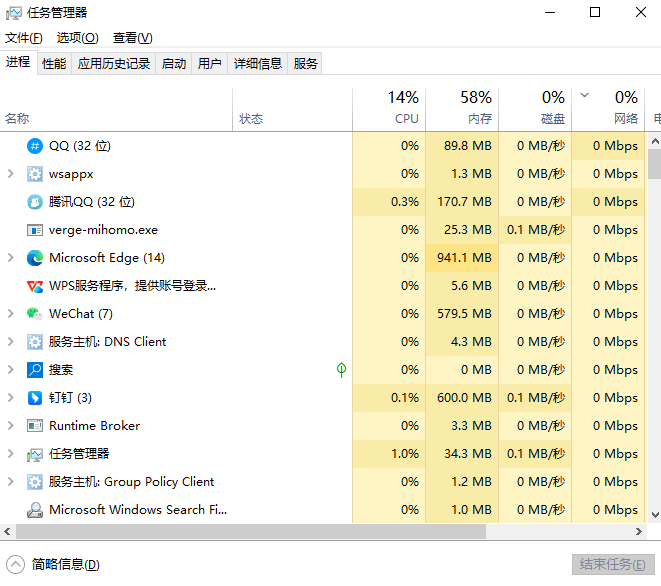Viewport: 661px width, 586px height.
Task: Click the vertical scrollbar thumb
Action: point(655,164)
